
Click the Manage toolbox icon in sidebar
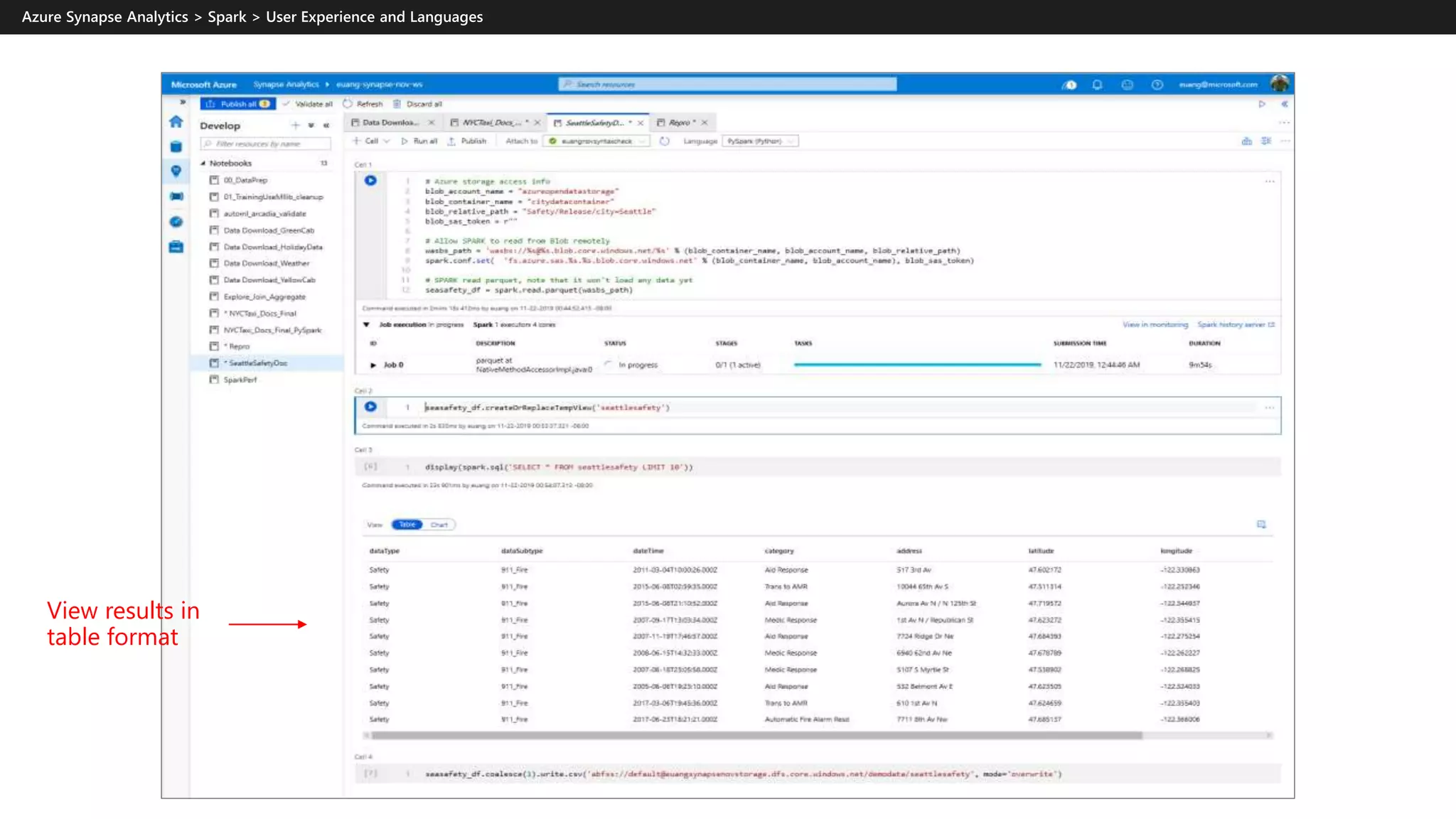tap(176, 247)
